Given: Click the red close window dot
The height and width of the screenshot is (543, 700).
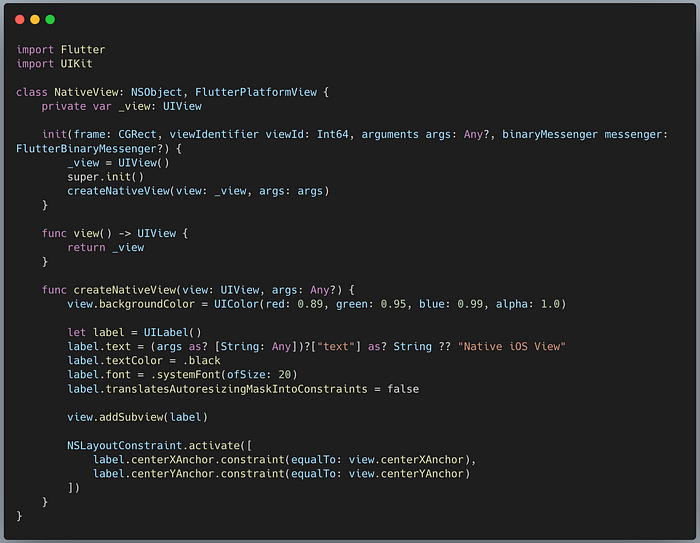Looking at the screenshot, I should pos(20,19).
